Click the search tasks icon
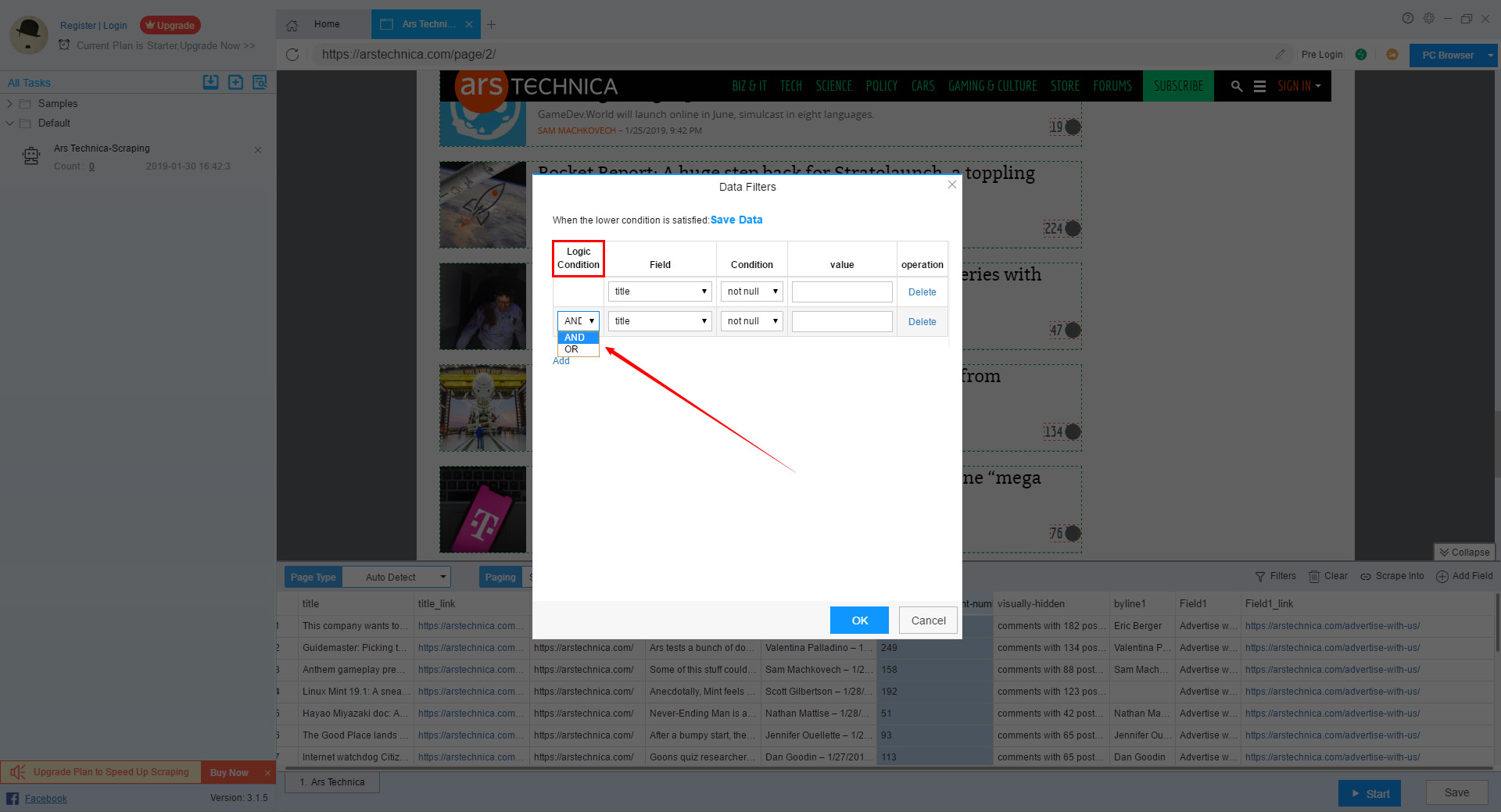Screen dimensions: 1501x812 260,82
